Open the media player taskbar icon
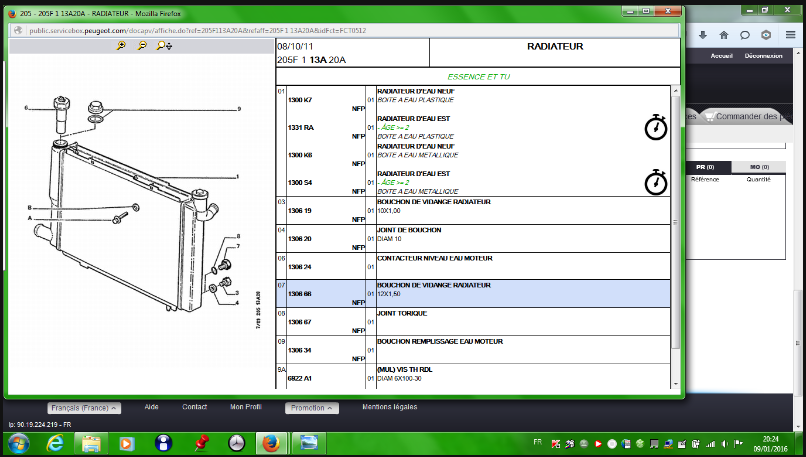The height and width of the screenshot is (457, 806). pos(126,443)
